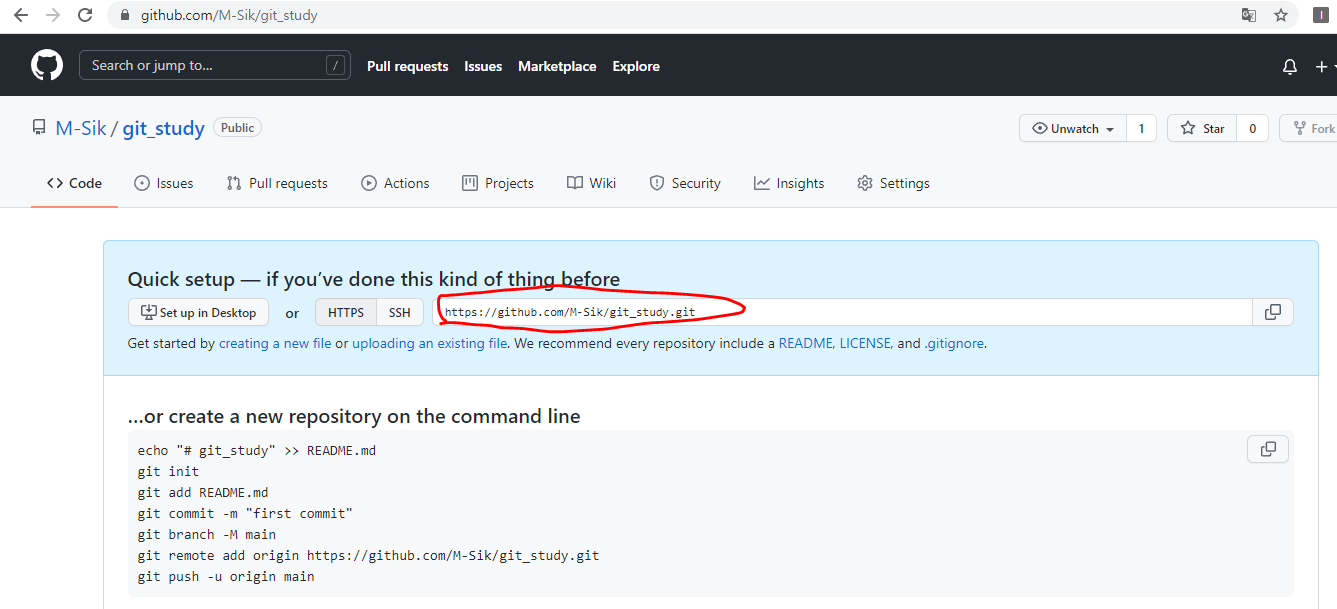Click the git add README.md line
The height and width of the screenshot is (609, 1337).
coord(203,492)
